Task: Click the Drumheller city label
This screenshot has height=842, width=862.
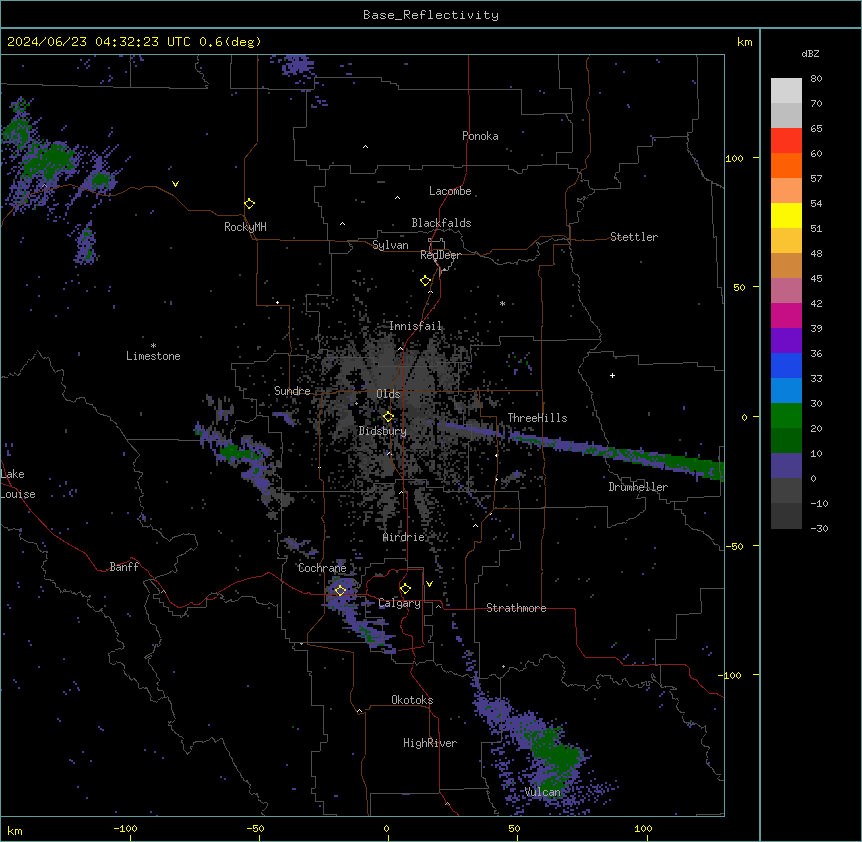Action: click(638, 487)
